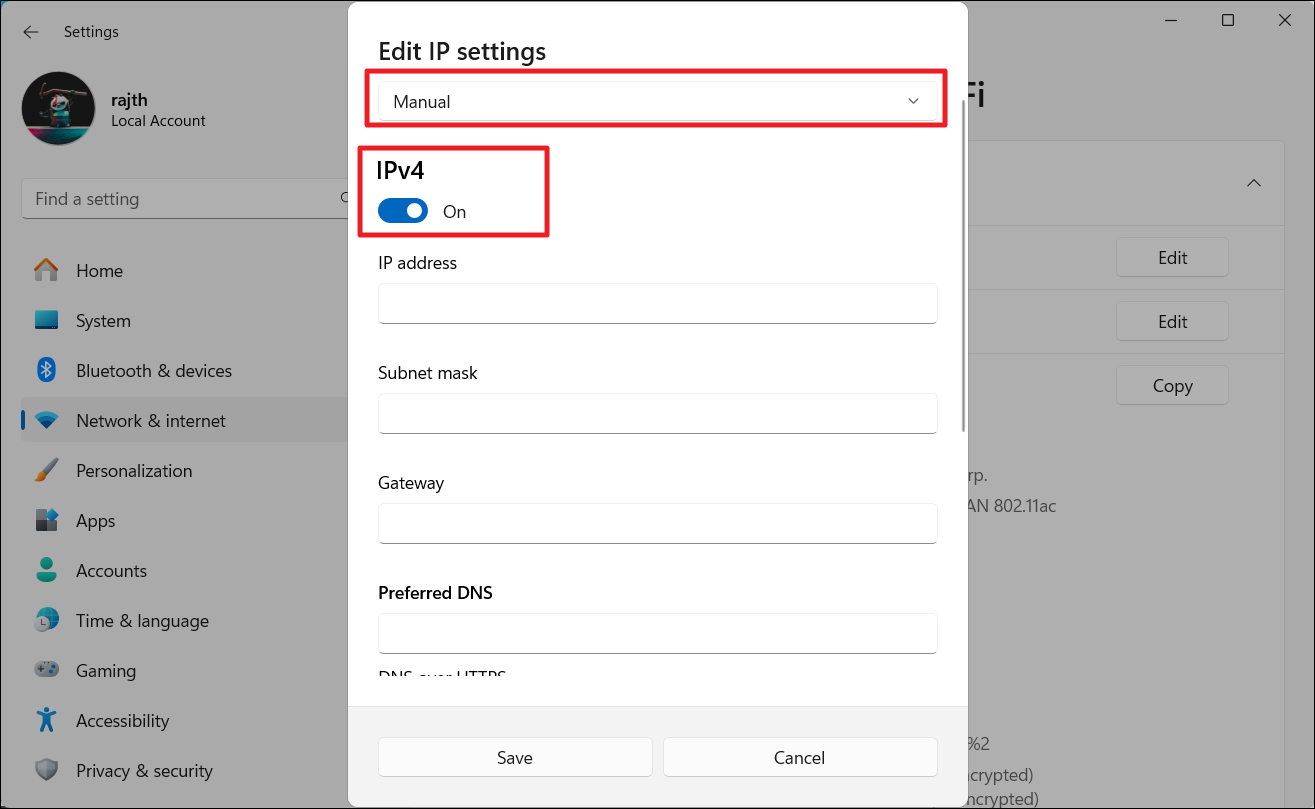This screenshot has width=1315, height=809.
Task: Go back with the Settings back arrow
Action: point(31,32)
